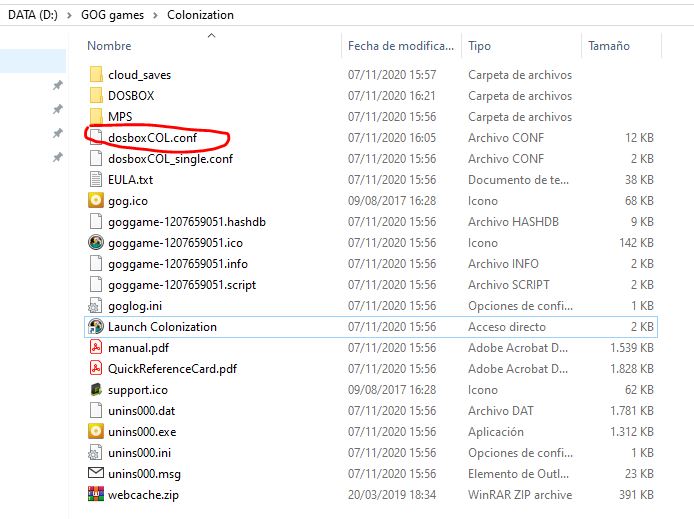Select the Launch Colonization shortcut name
Viewport: 694px width, 519px height.
[x=162, y=327]
